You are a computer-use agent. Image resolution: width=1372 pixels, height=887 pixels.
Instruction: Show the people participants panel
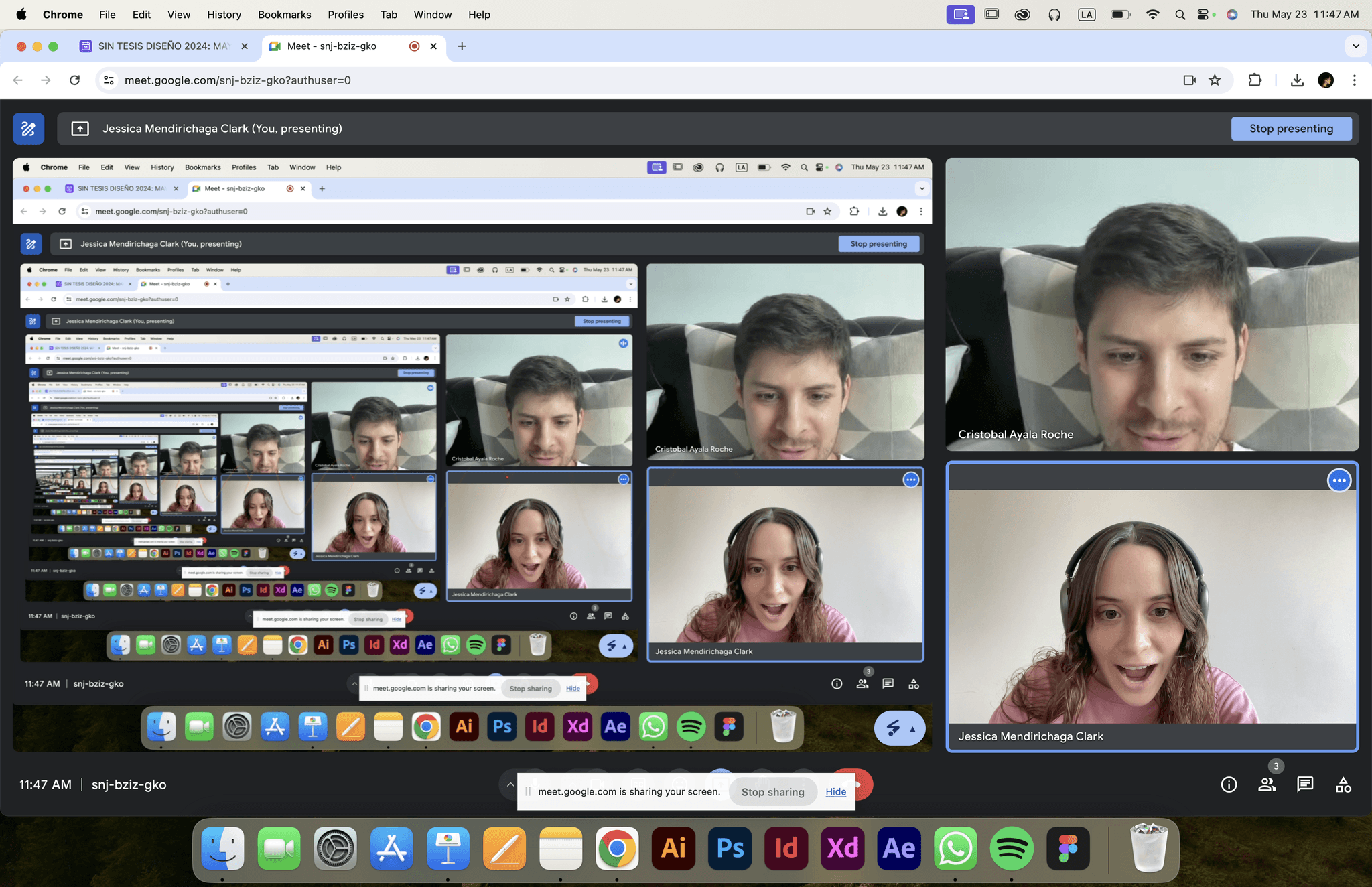tap(1266, 784)
